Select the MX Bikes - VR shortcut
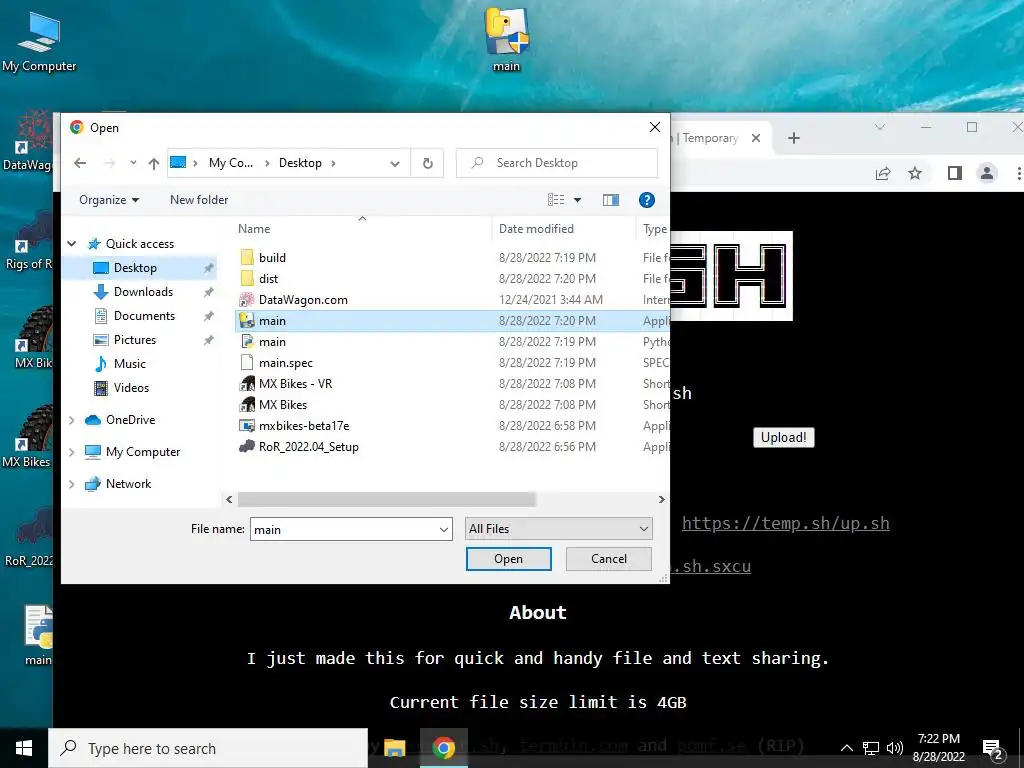This screenshot has height=768, width=1024. click(452, 383)
